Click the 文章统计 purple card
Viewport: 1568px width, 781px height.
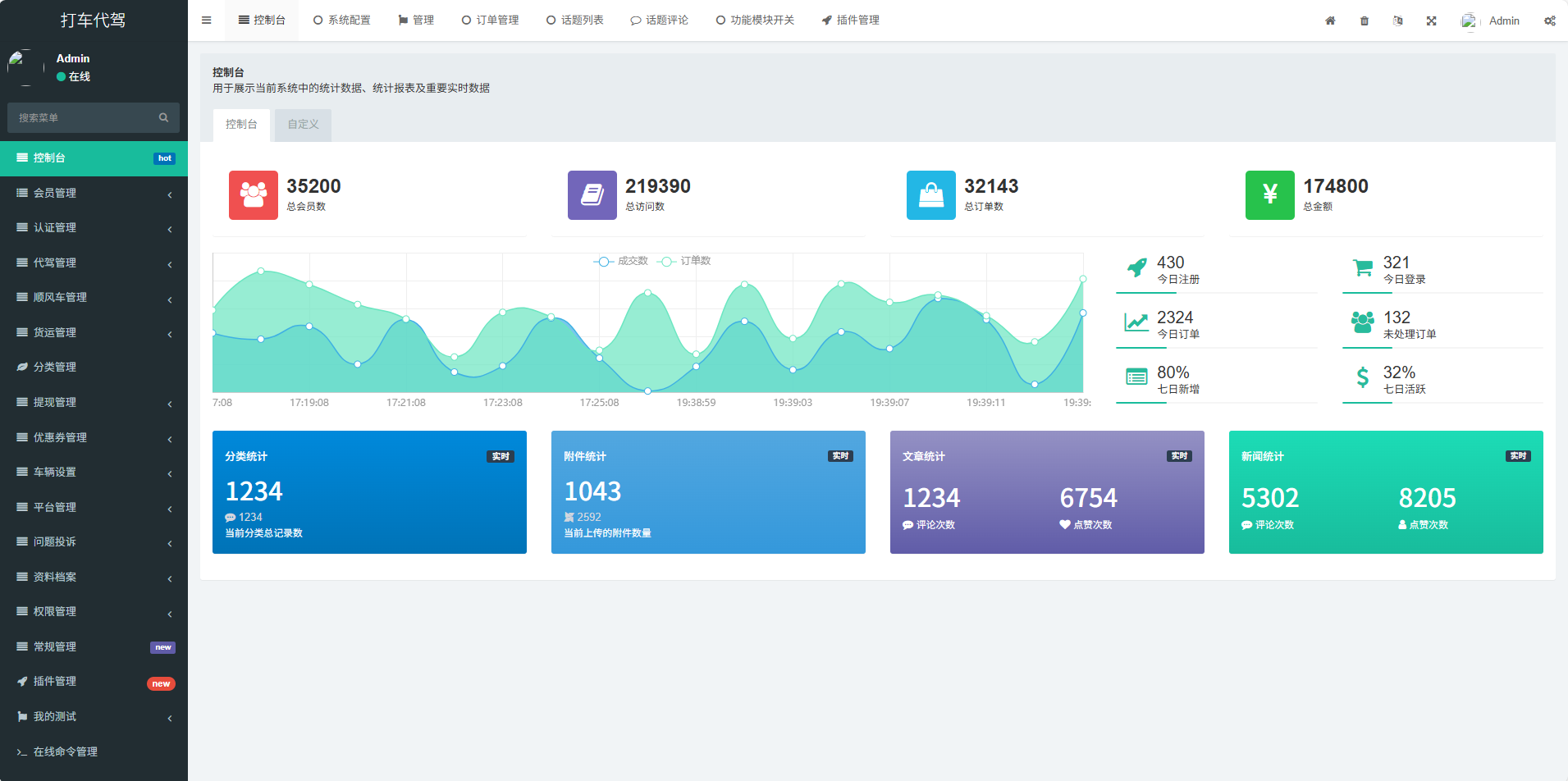pyautogui.click(x=1047, y=492)
